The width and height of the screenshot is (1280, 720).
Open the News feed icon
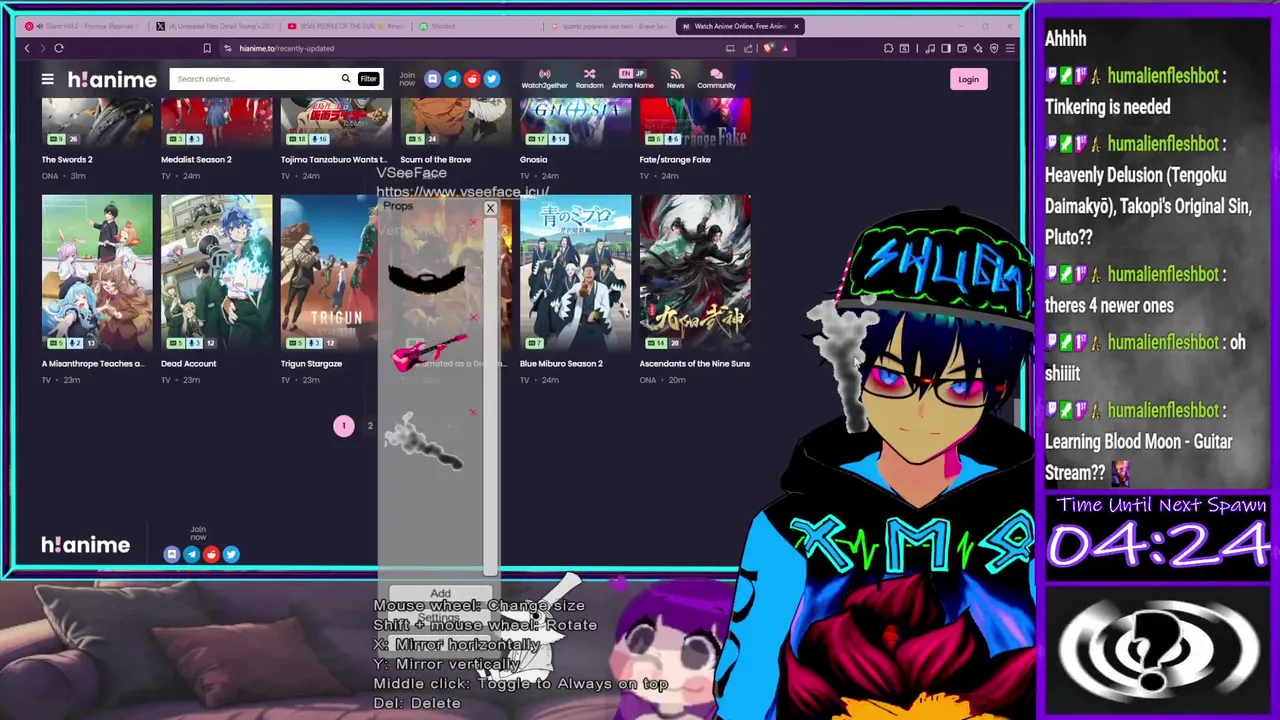[x=675, y=79]
